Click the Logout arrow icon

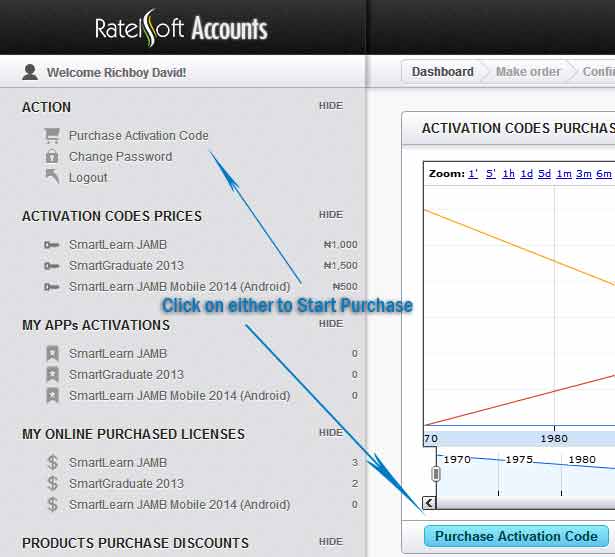click(x=52, y=177)
